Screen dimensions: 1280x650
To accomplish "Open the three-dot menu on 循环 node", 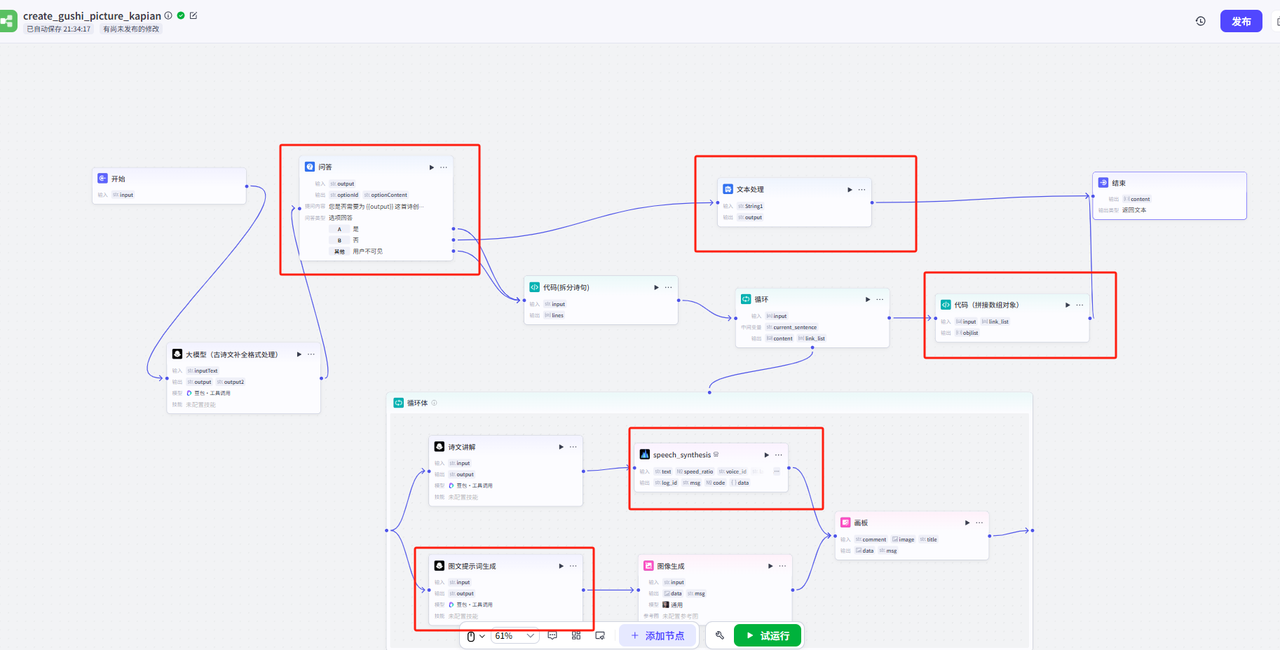I will click(880, 299).
